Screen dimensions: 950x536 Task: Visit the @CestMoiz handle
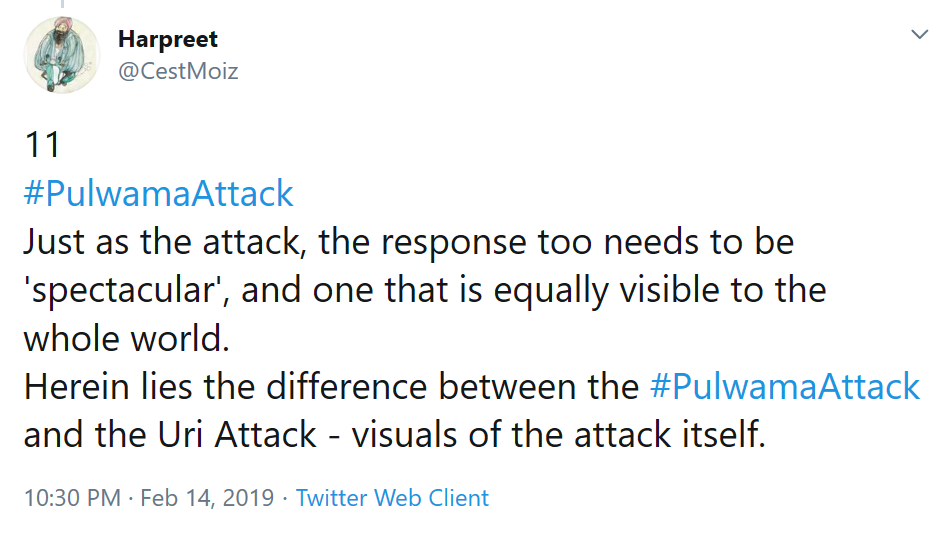click(178, 71)
